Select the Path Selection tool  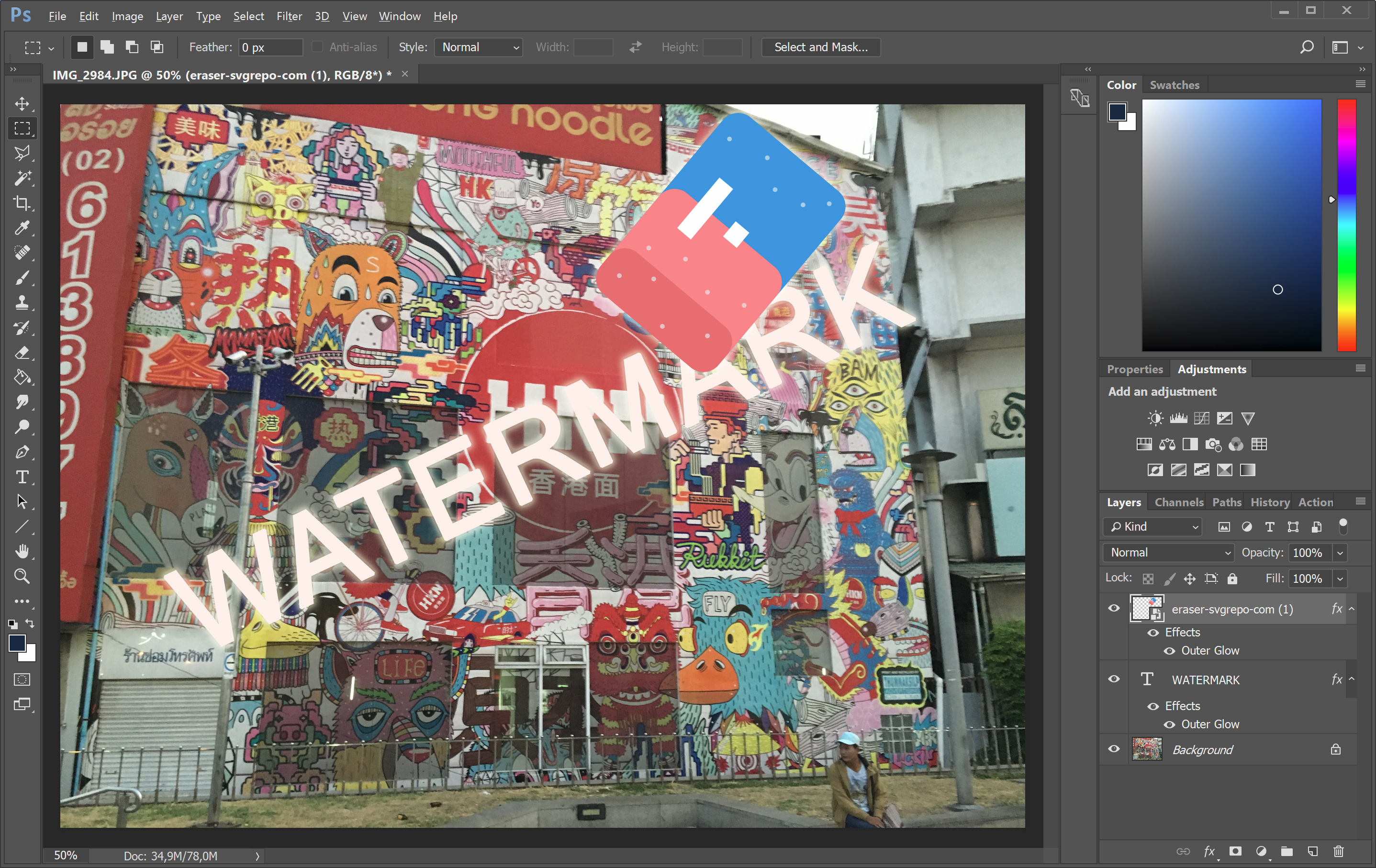click(x=22, y=502)
